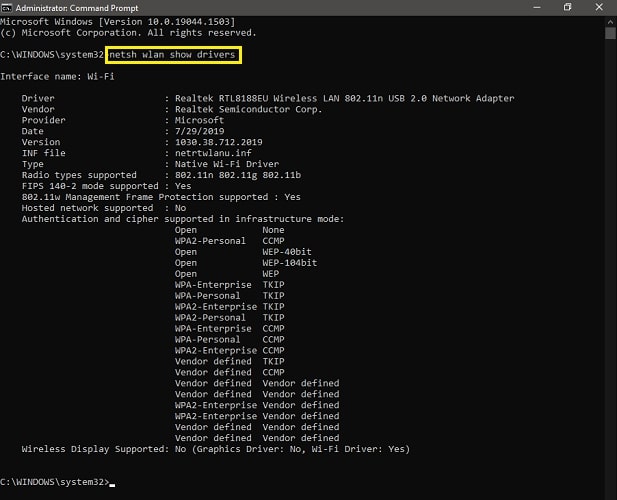The image size is (617, 500).
Task: Click 'Wireless Display Supported' line
Action: (x=216, y=449)
